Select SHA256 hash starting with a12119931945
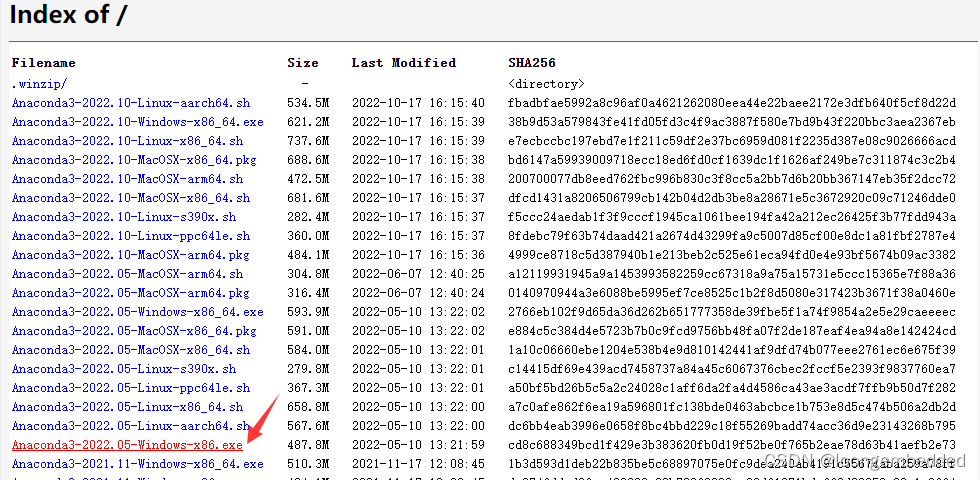This screenshot has width=980, height=480. [732, 274]
